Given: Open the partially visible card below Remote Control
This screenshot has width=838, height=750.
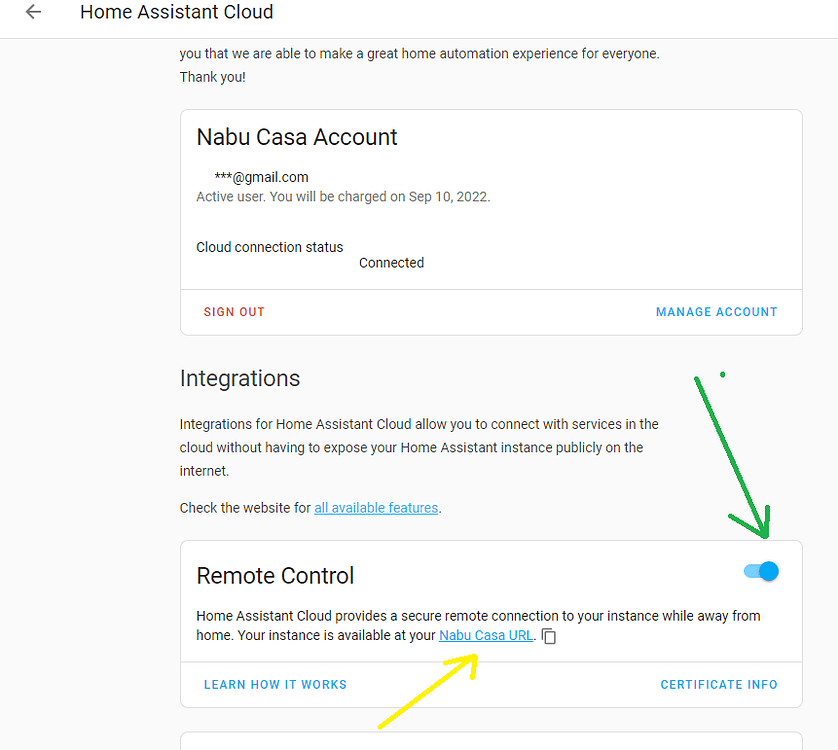Looking at the screenshot, I should pos(490,742).
